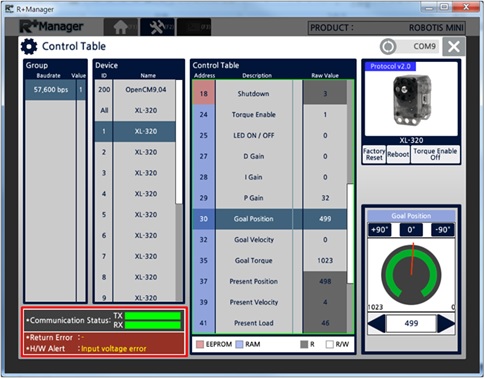
Task: Set goal position to +90°
Action: pyautogui.click(x=380, y=230)
